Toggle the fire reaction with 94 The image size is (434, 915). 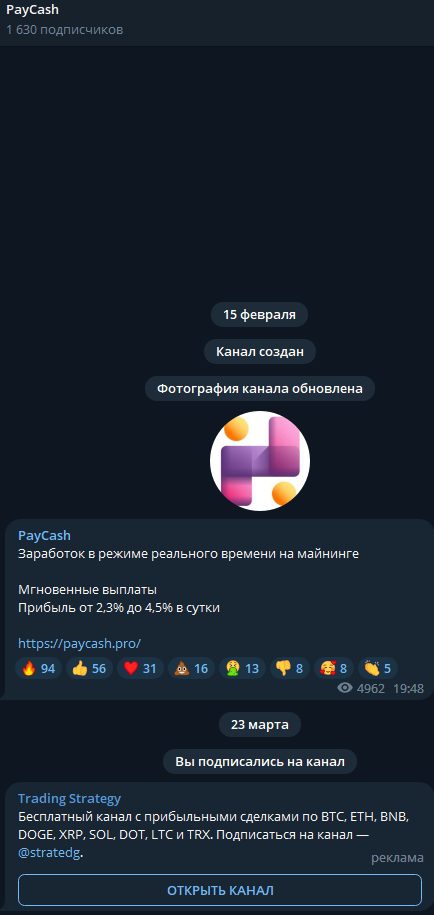[38, 668]
